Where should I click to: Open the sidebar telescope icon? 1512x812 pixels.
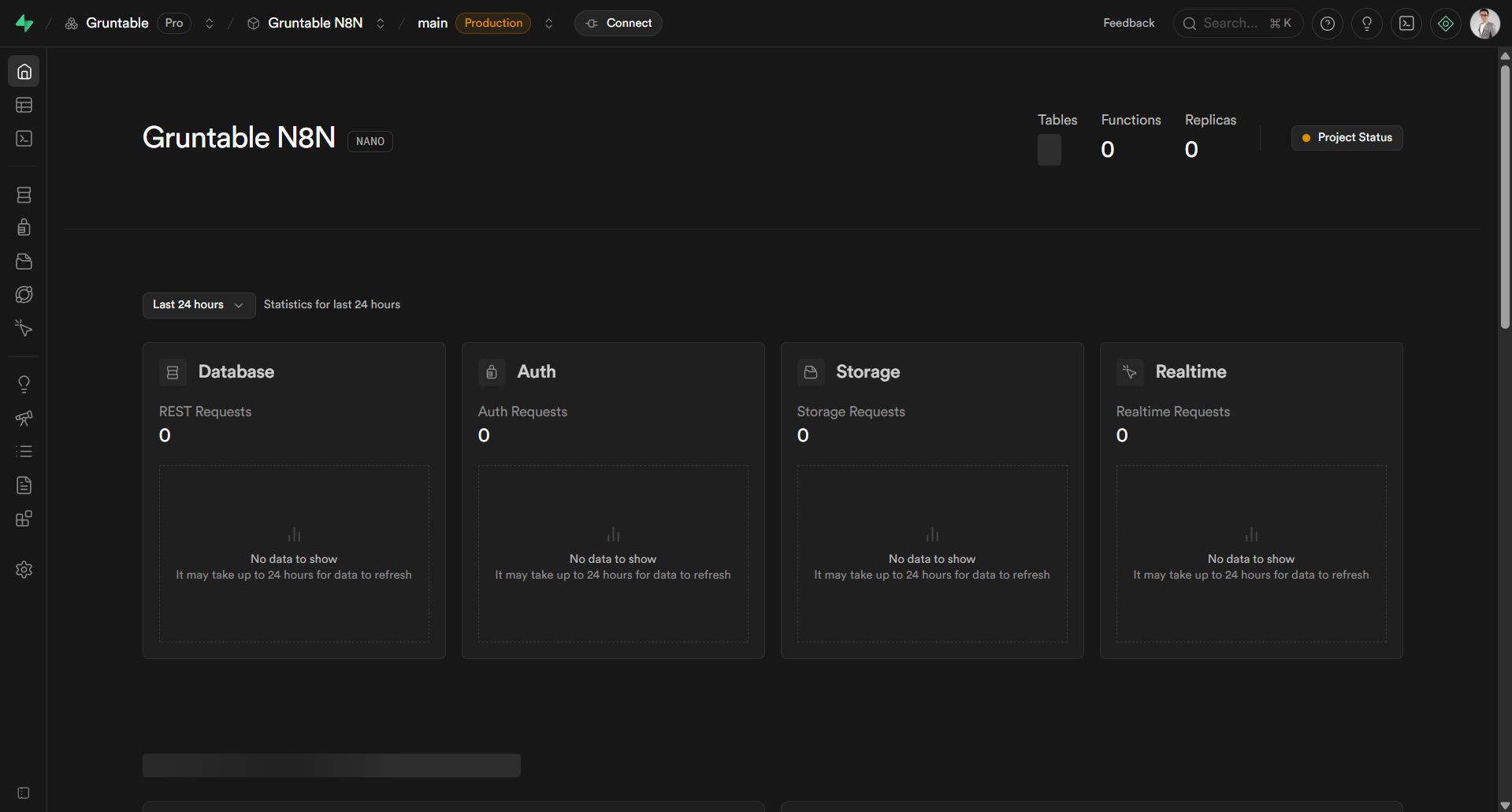click(x=24, y=418)
